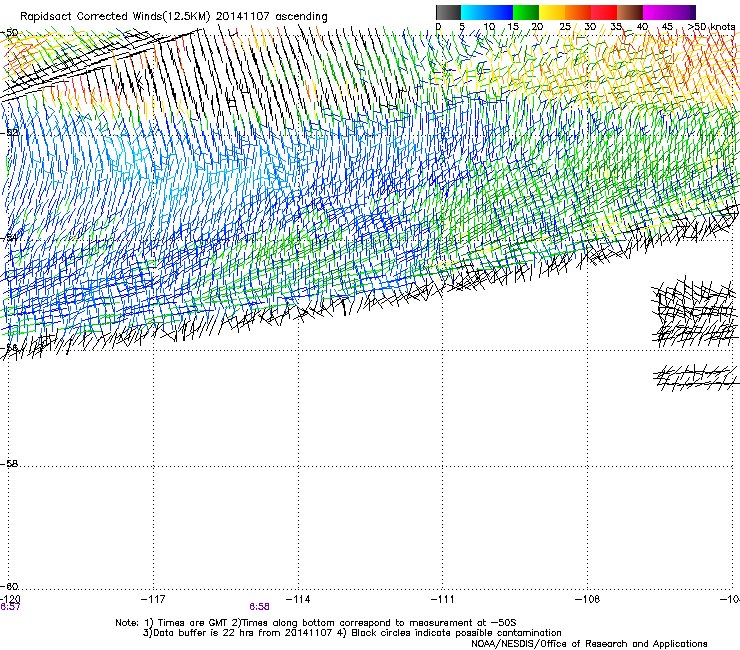Click the '-60' latitude axis label

coord(9,586)
